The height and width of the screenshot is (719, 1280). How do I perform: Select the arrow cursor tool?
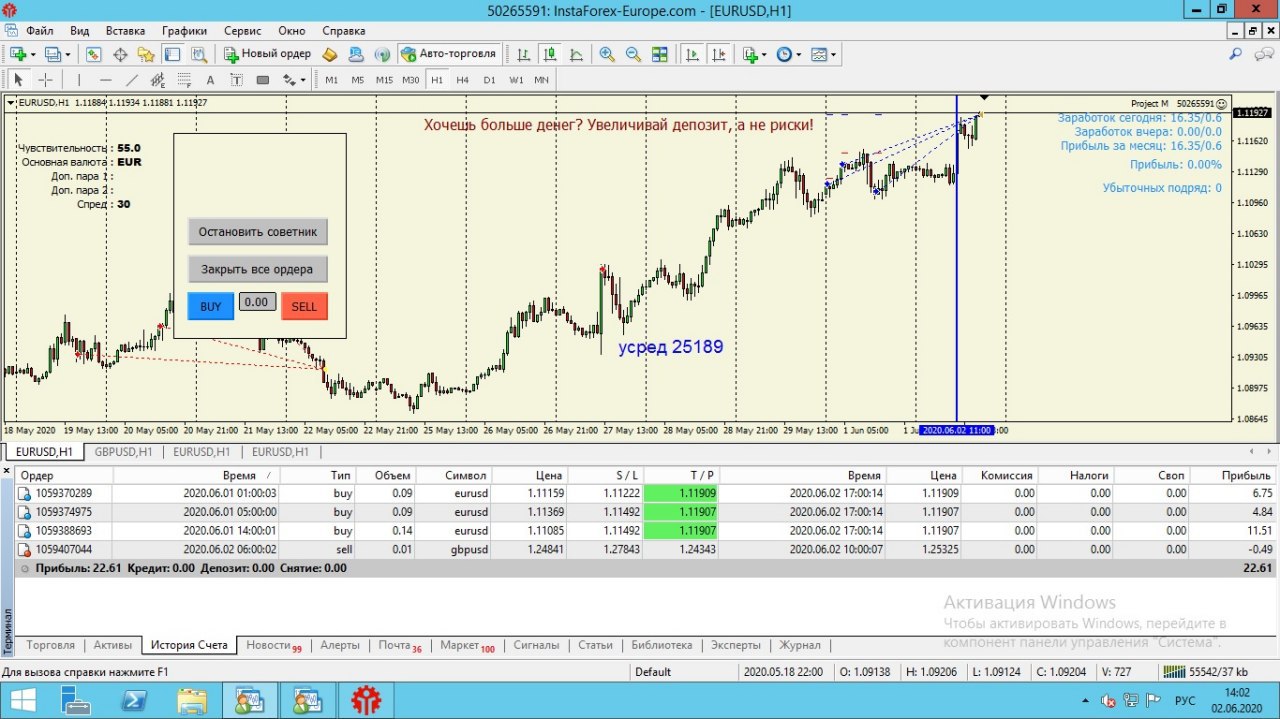18,80
